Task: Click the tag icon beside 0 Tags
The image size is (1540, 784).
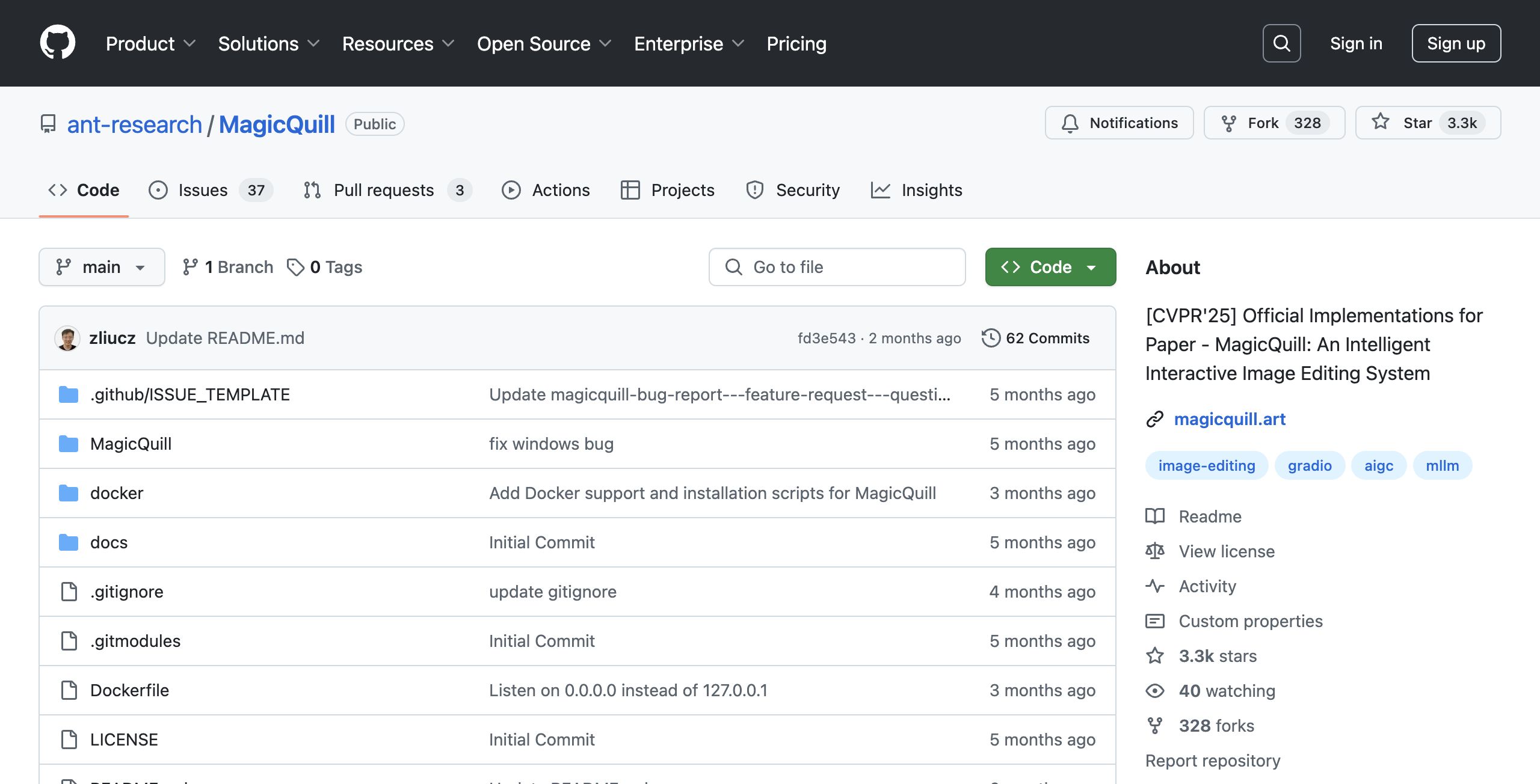Action: tap(295, 267)
